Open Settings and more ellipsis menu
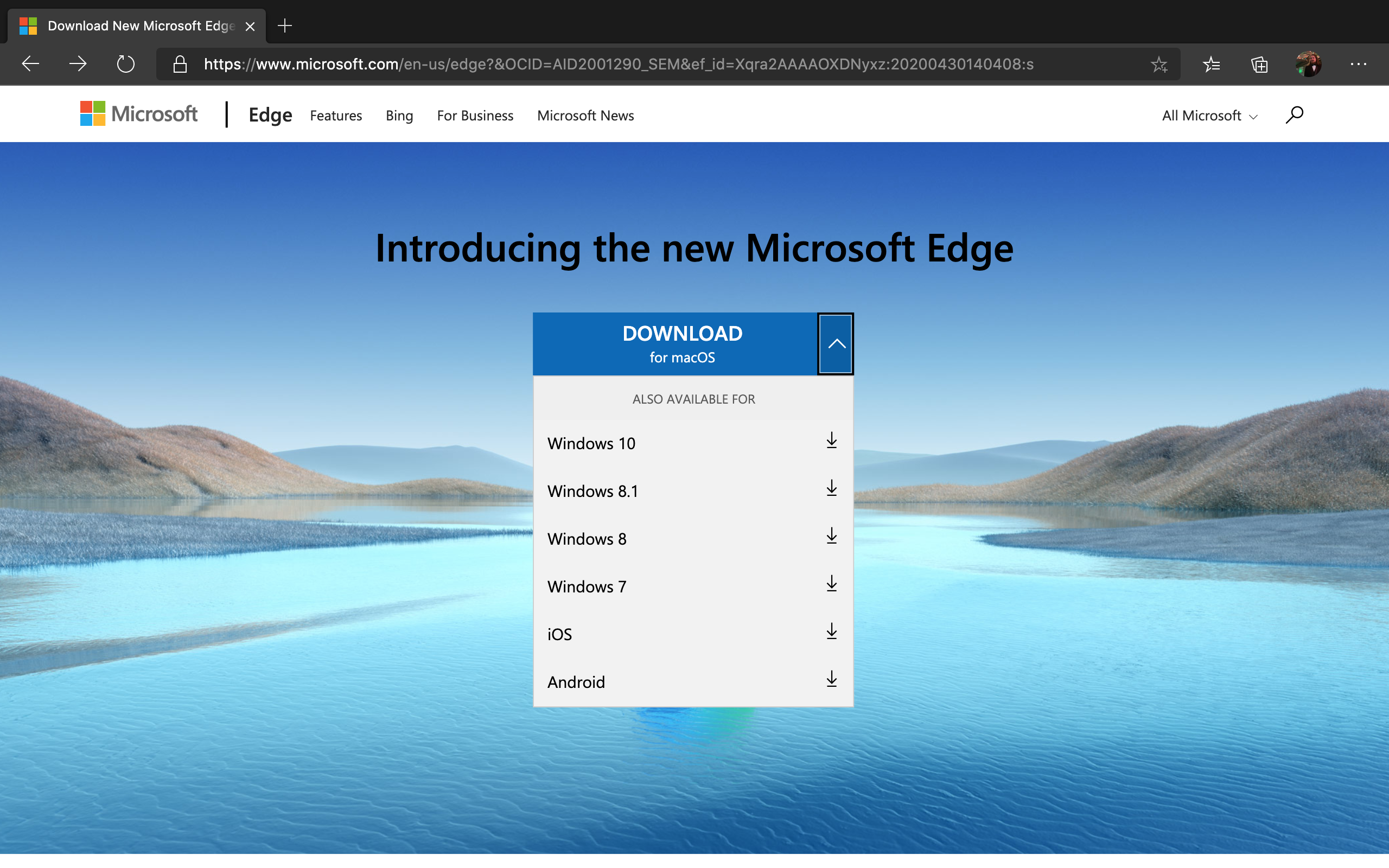The image size is (1389, 868). (x=1358, y=65)
